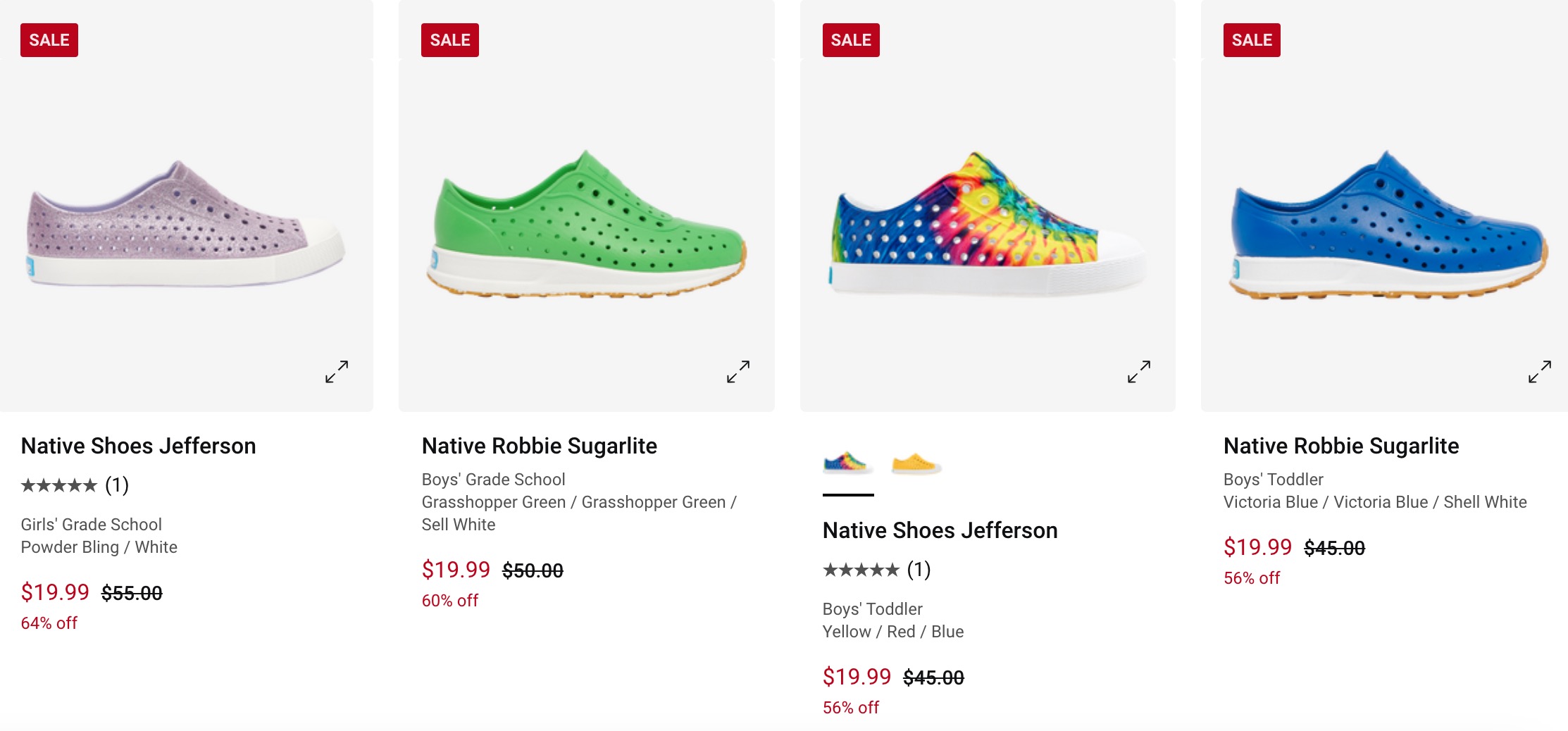
Task: Open the Victoria Blue Native Robbie Sugarlite title
Action: coord(1340,446)
